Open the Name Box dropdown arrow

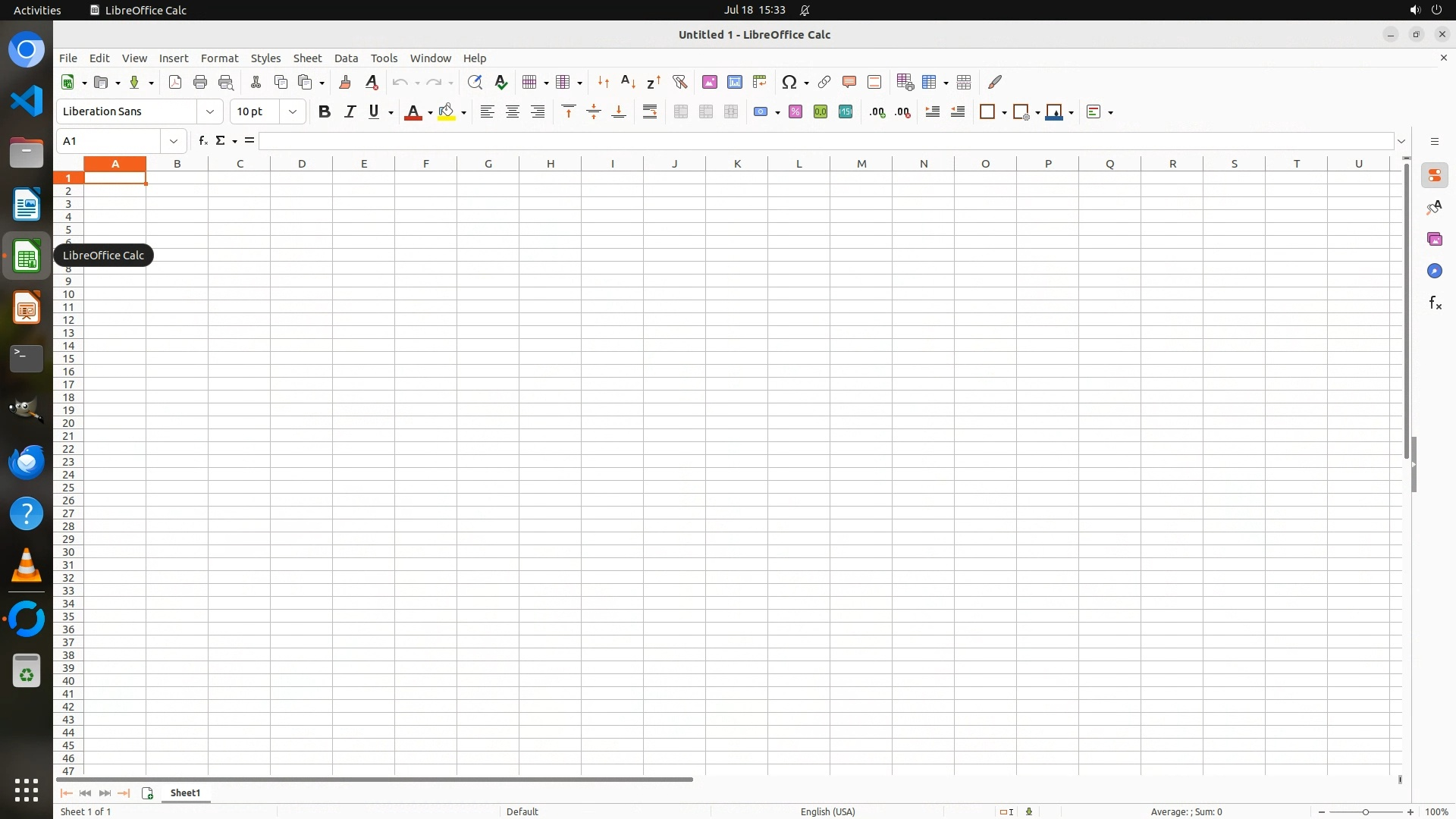pos(174,141)
